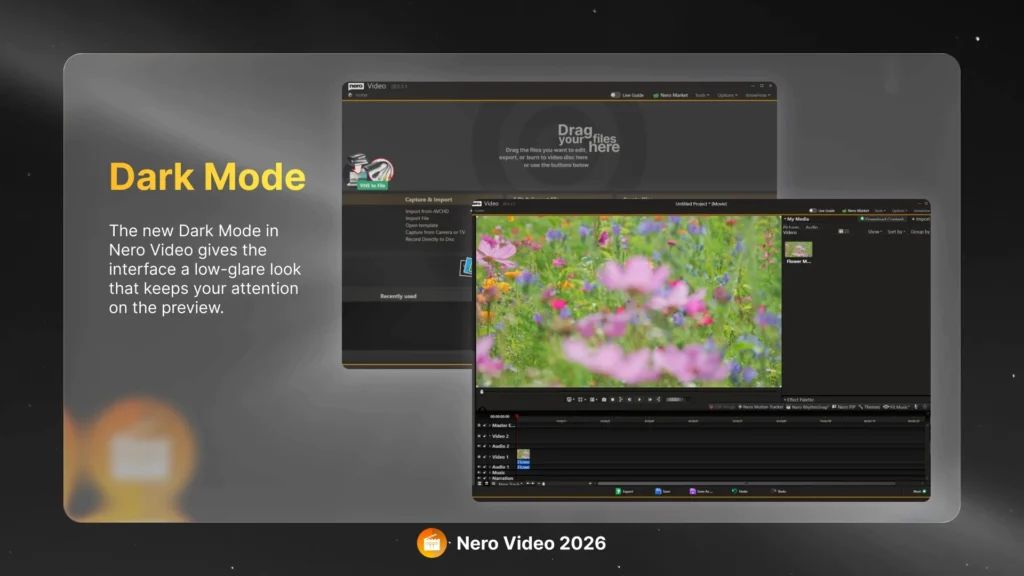Click the Fit Music icon
Viewport: 1024px width, 576px height.
pos(895,407)
